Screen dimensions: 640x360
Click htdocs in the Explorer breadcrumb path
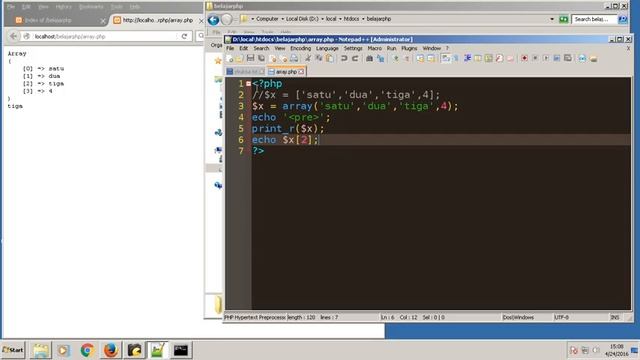tap(351, 19)
